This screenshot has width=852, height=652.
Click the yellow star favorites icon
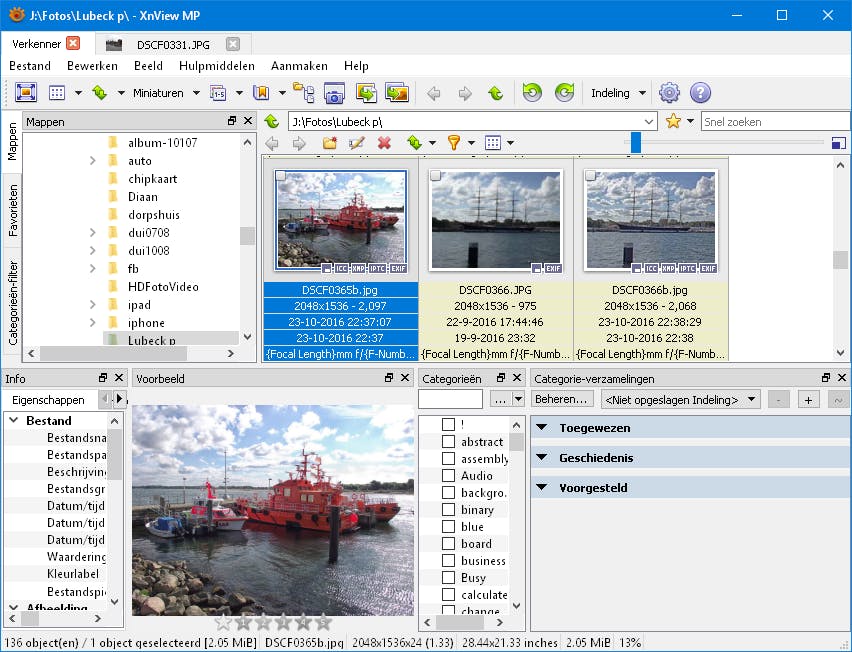coord(673,121)
